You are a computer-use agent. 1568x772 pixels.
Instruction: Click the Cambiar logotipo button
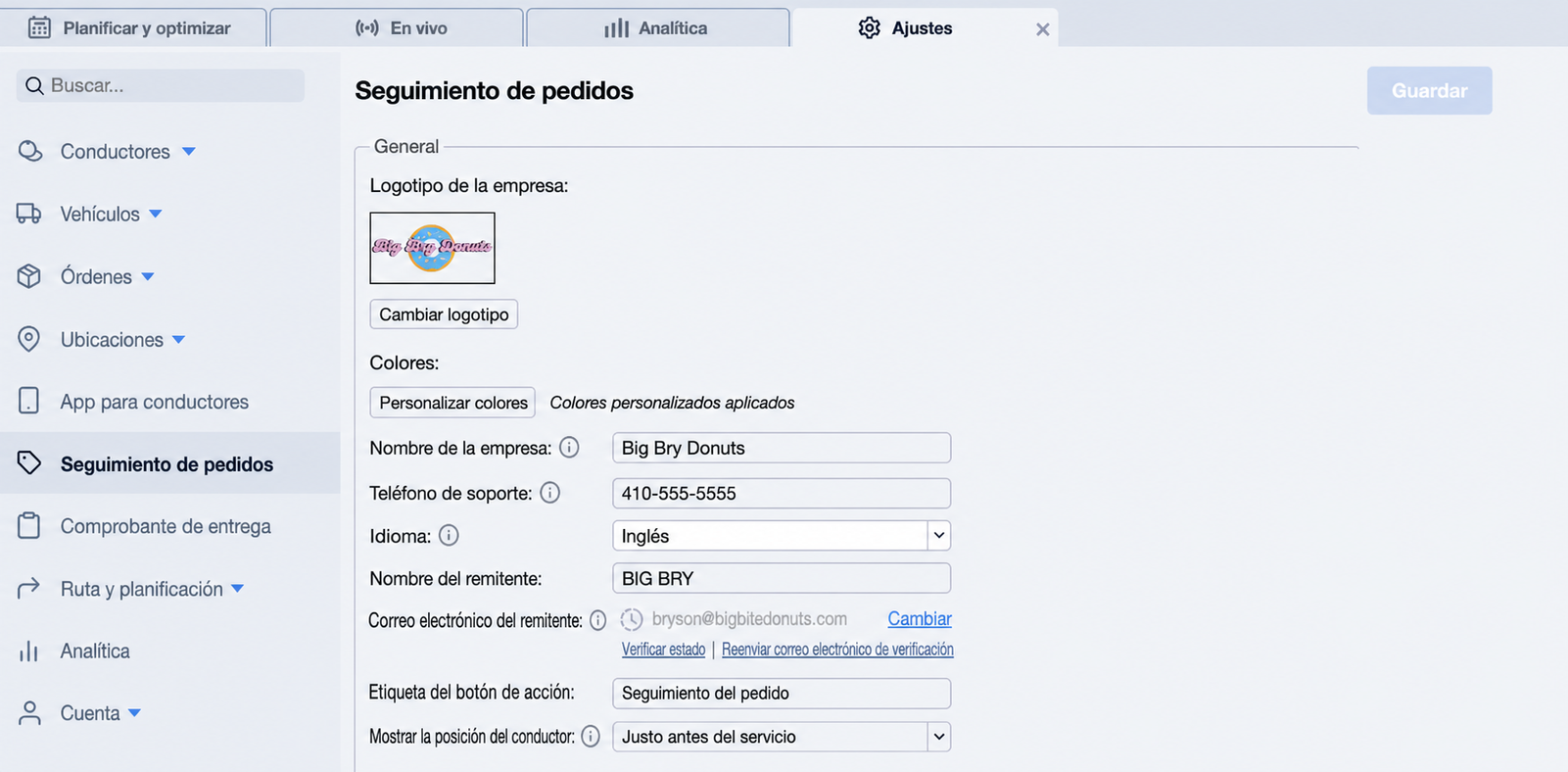point(444,314)
